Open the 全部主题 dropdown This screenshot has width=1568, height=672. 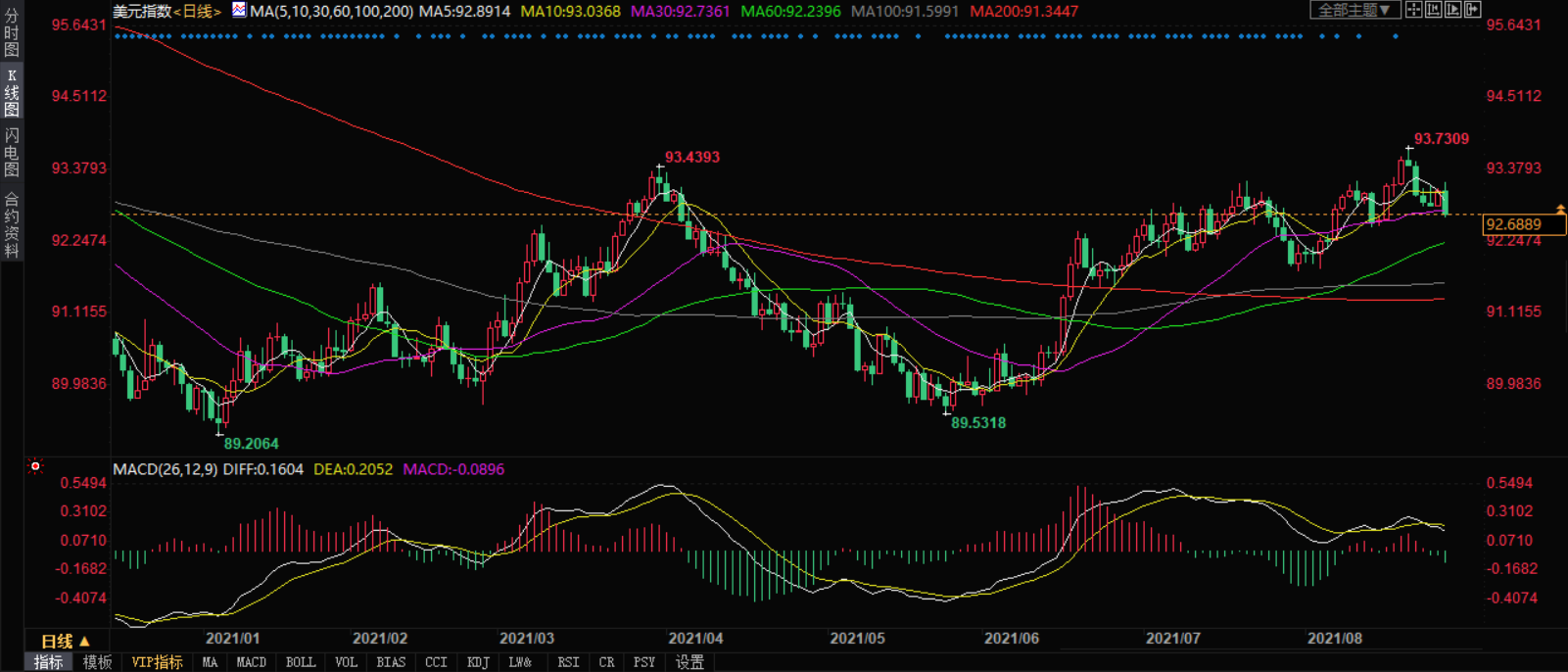click(1354, 10)
